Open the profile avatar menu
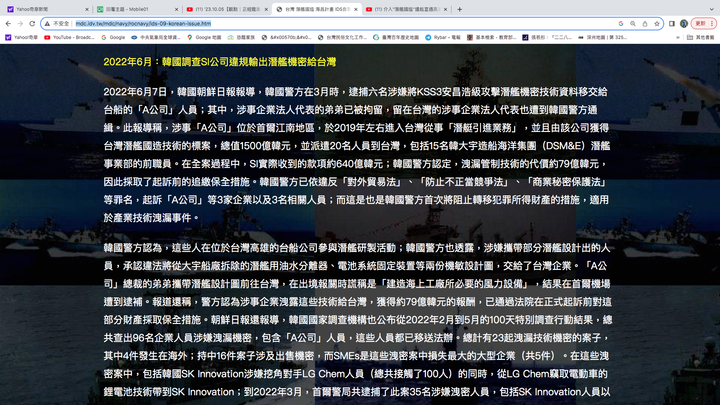Image resolution: width=720 pixels, height=405 pixels. (x=684, y=23)
